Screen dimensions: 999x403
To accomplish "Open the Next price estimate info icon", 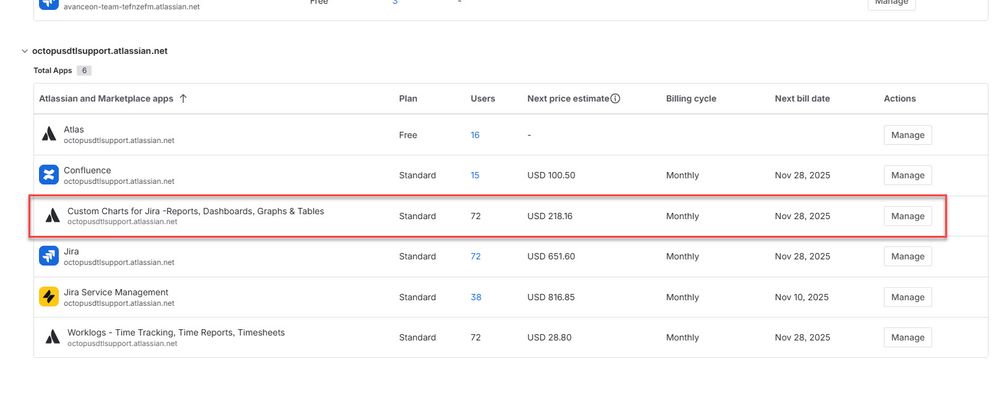I will click(x=615, y=99).
